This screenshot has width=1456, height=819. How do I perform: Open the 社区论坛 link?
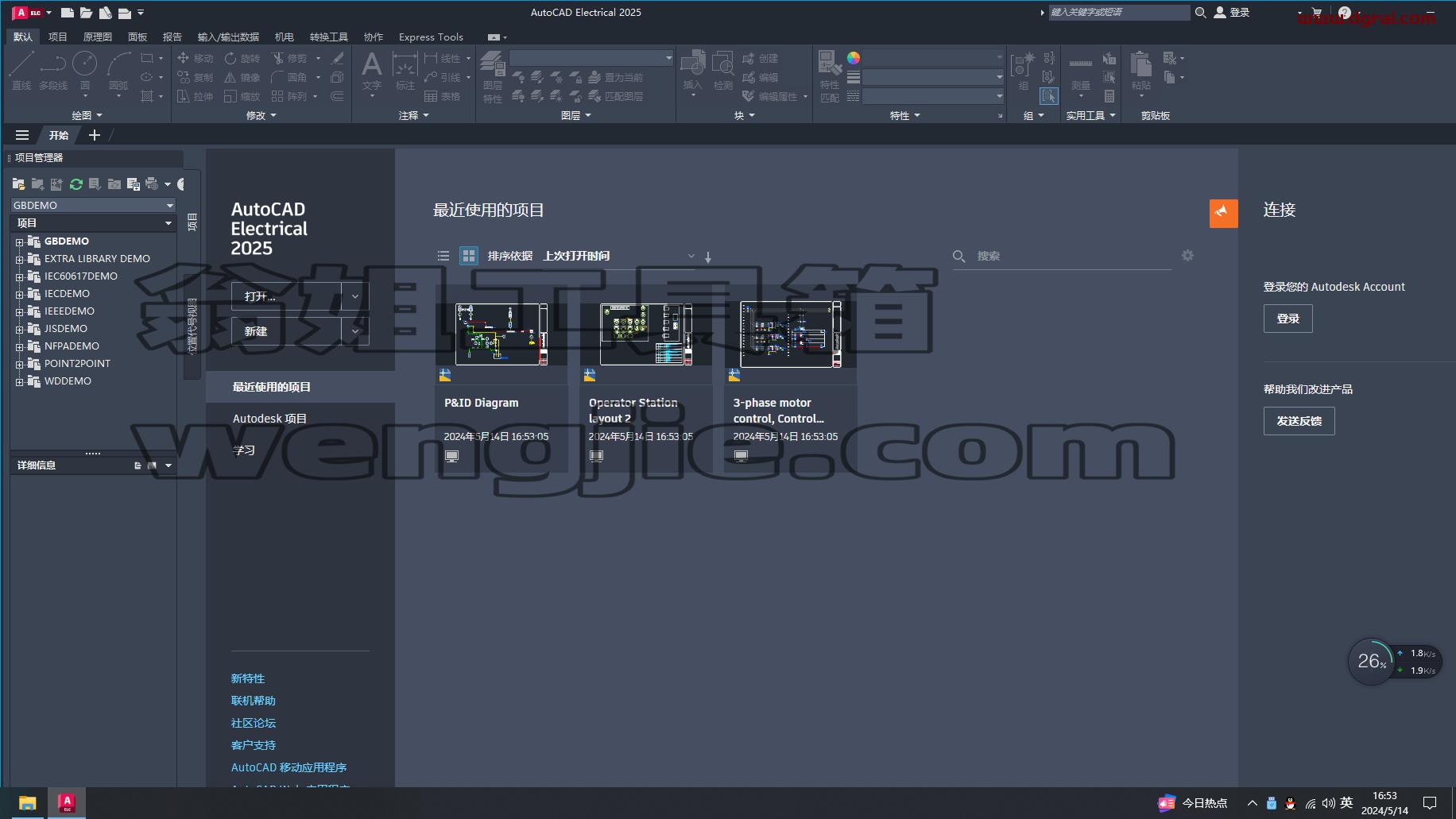[254, 723]
